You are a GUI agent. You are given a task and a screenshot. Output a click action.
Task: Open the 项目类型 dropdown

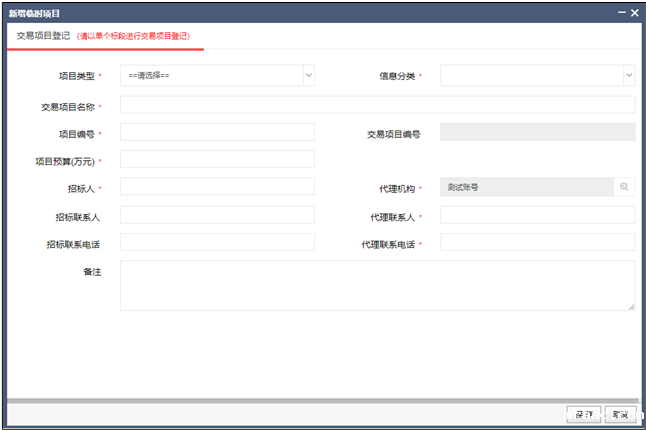217,75
